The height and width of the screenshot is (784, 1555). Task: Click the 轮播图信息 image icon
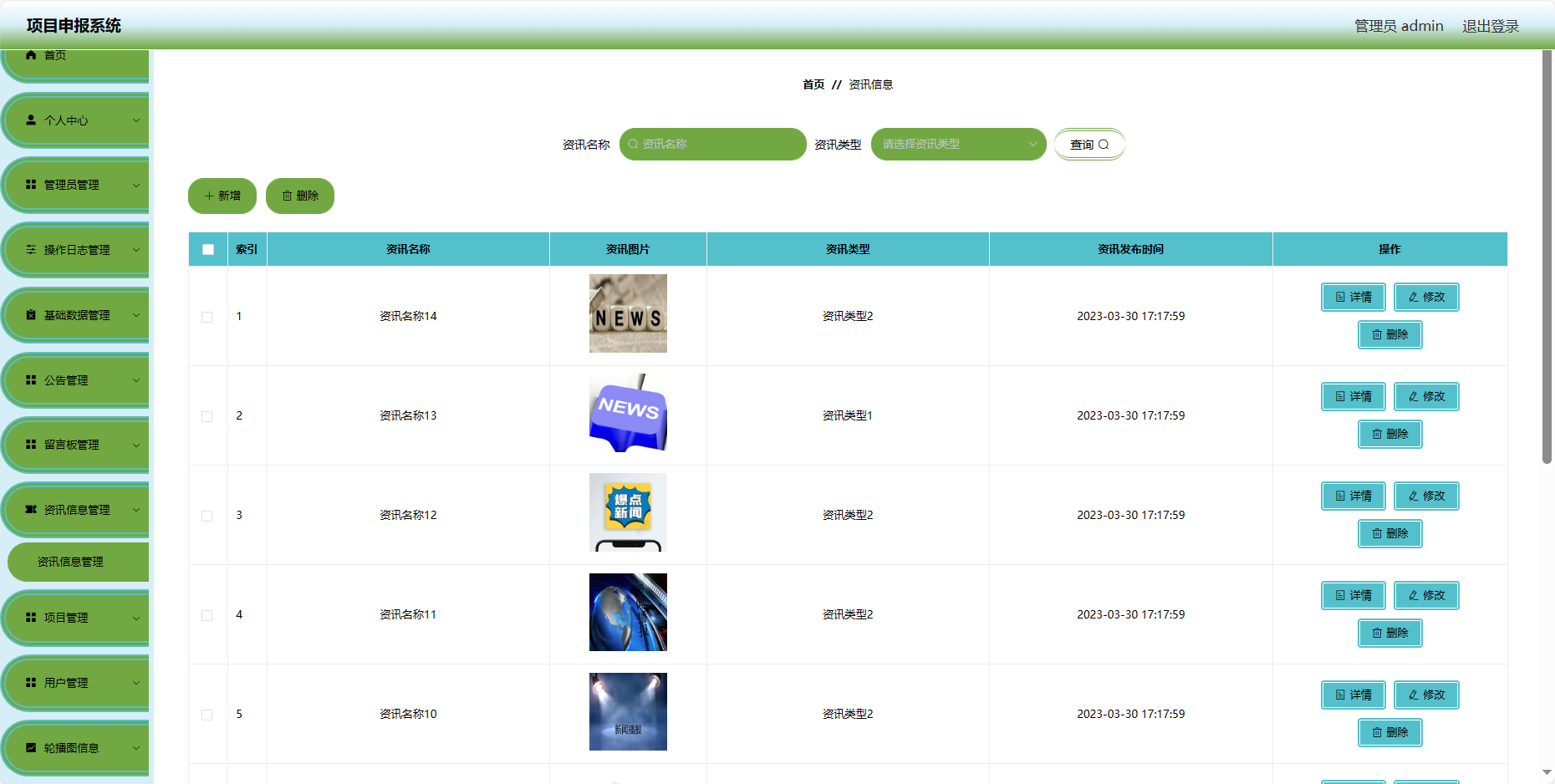coord(31,747)
